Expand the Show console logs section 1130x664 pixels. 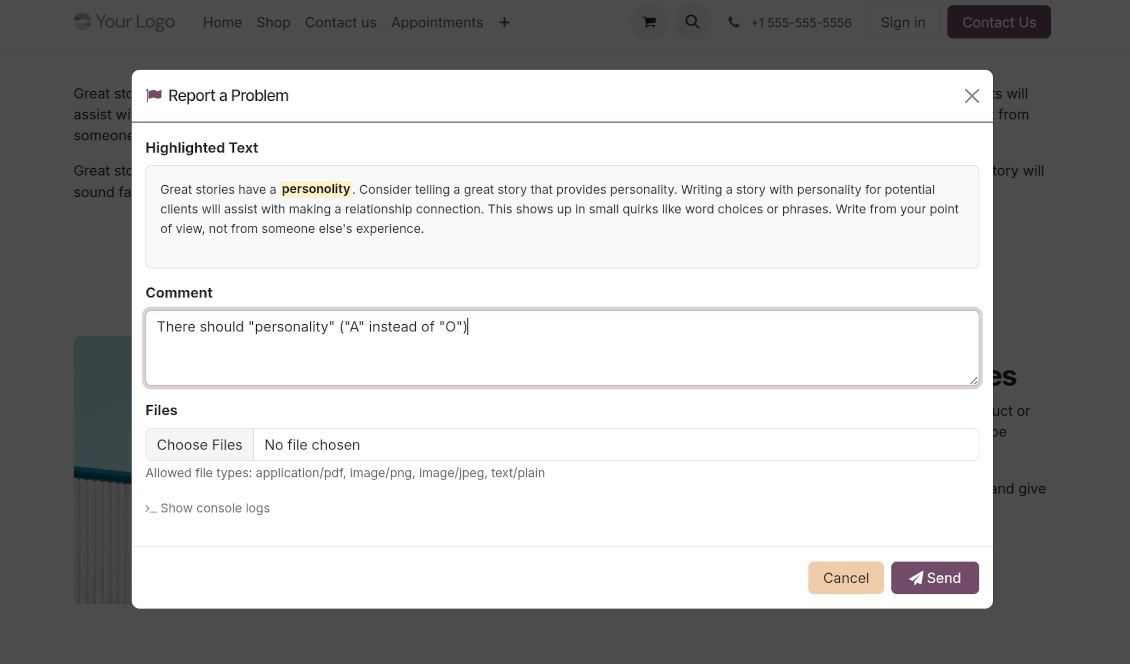coord(215,508)
